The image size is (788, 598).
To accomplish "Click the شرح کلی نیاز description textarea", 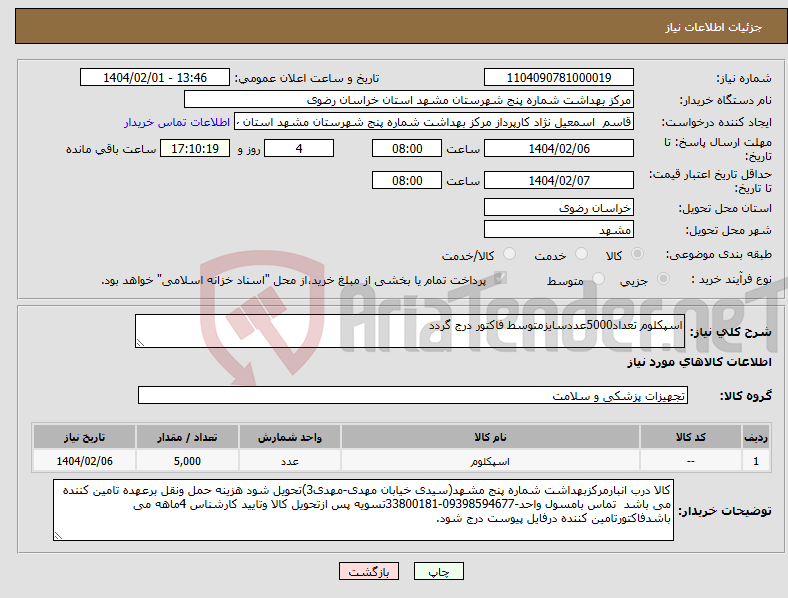I will 410,331.
